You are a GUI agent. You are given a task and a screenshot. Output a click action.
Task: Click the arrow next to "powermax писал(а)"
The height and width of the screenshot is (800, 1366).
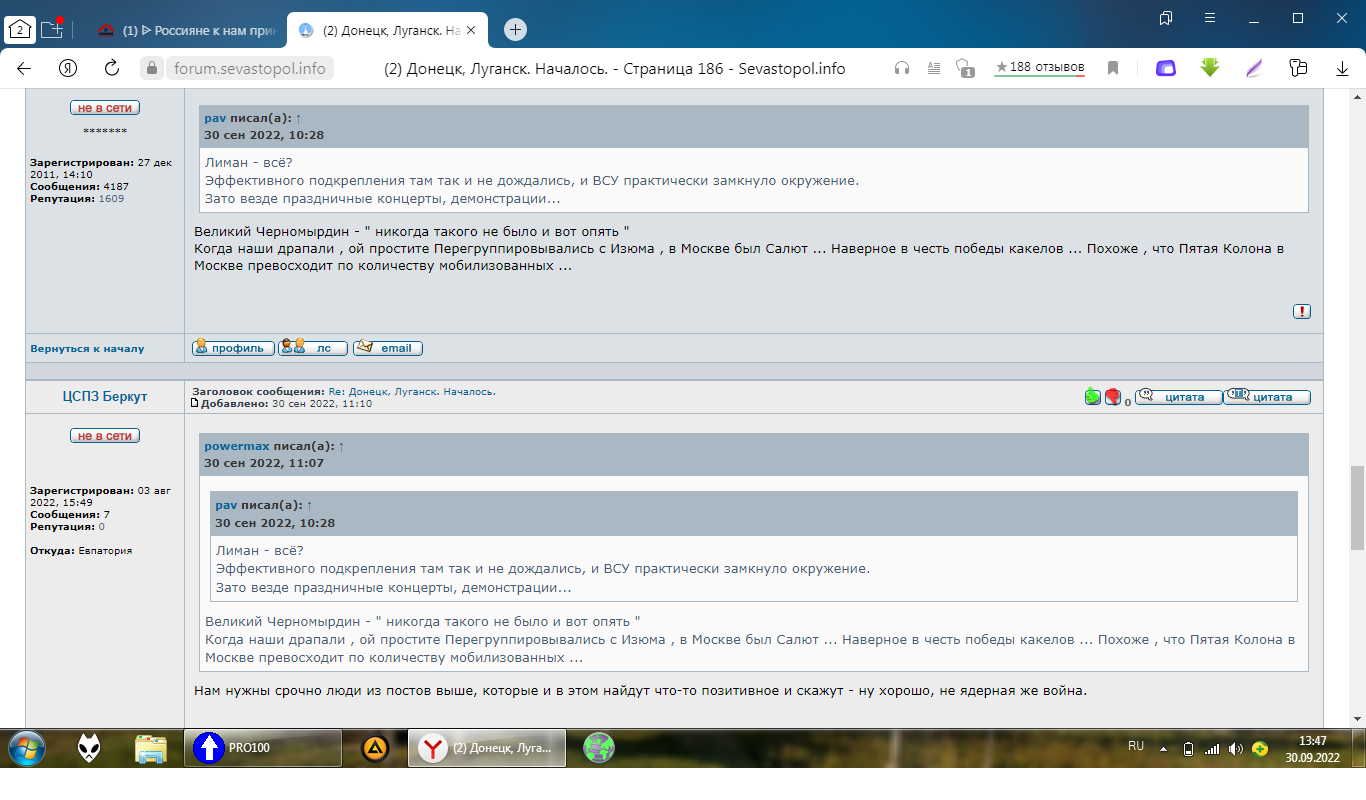[341, 446]
